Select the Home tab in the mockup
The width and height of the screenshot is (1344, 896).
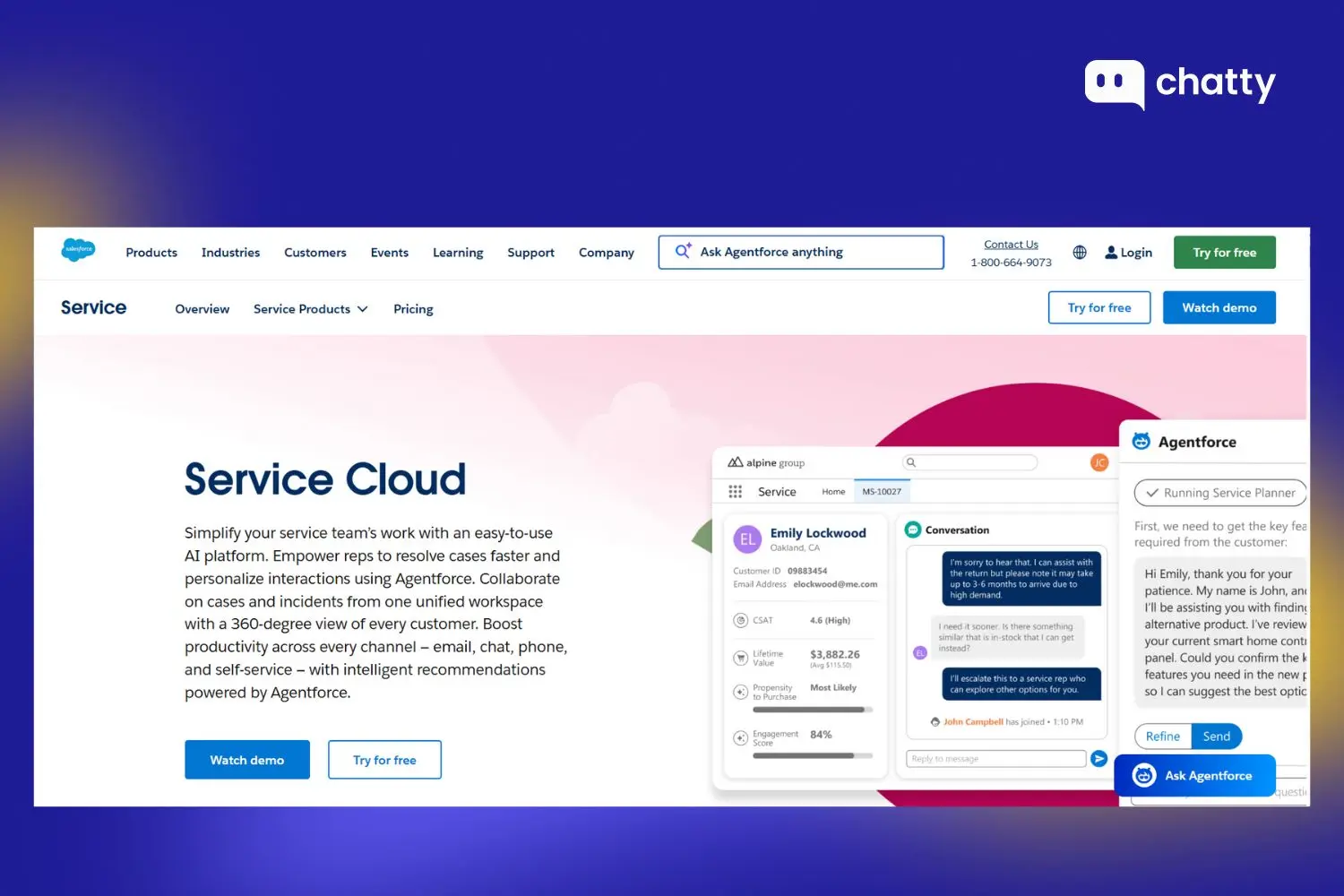point(833,492)
